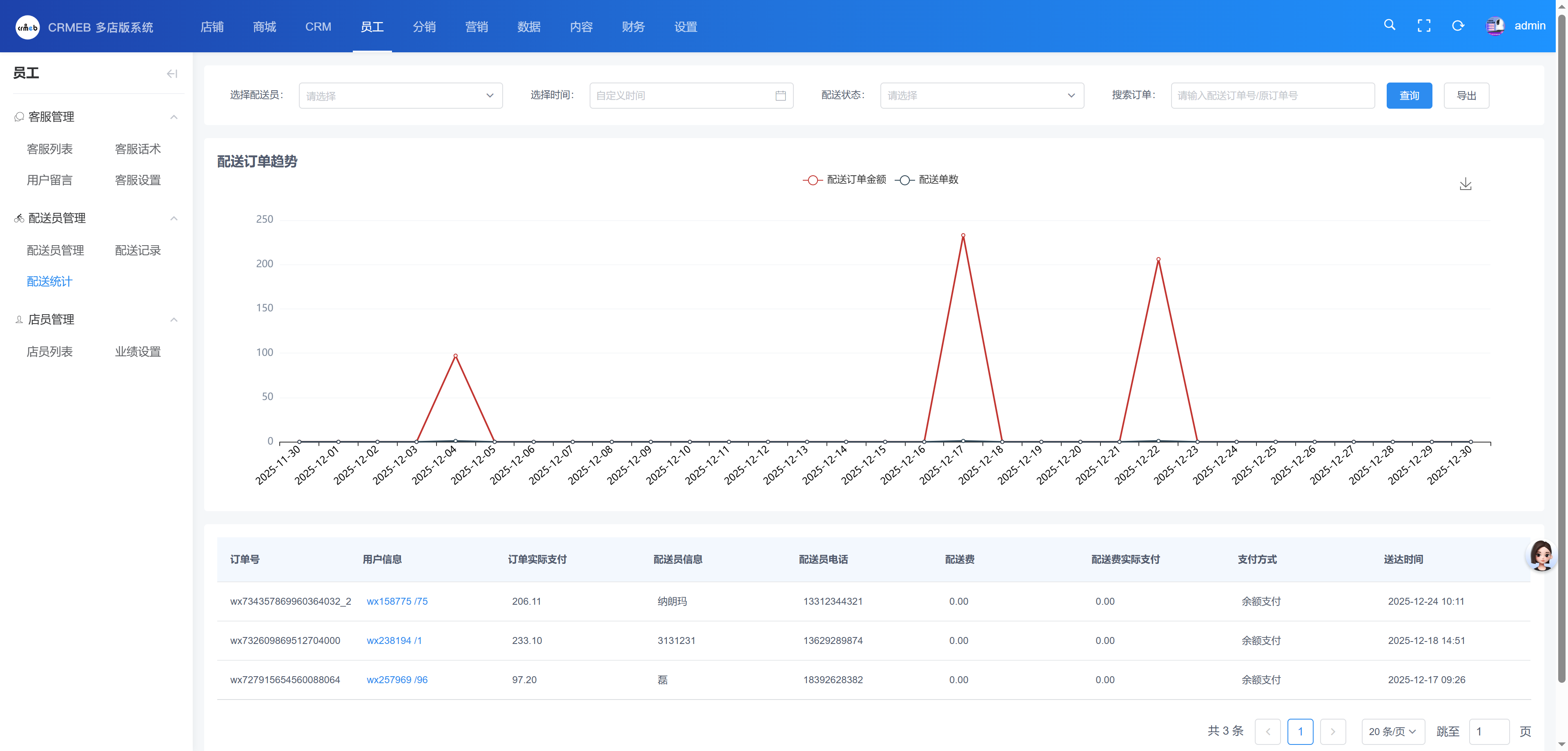Screen dimensions: 1568x751
Task: Download the chart as image icon
Action: [x=1465, y=184]
